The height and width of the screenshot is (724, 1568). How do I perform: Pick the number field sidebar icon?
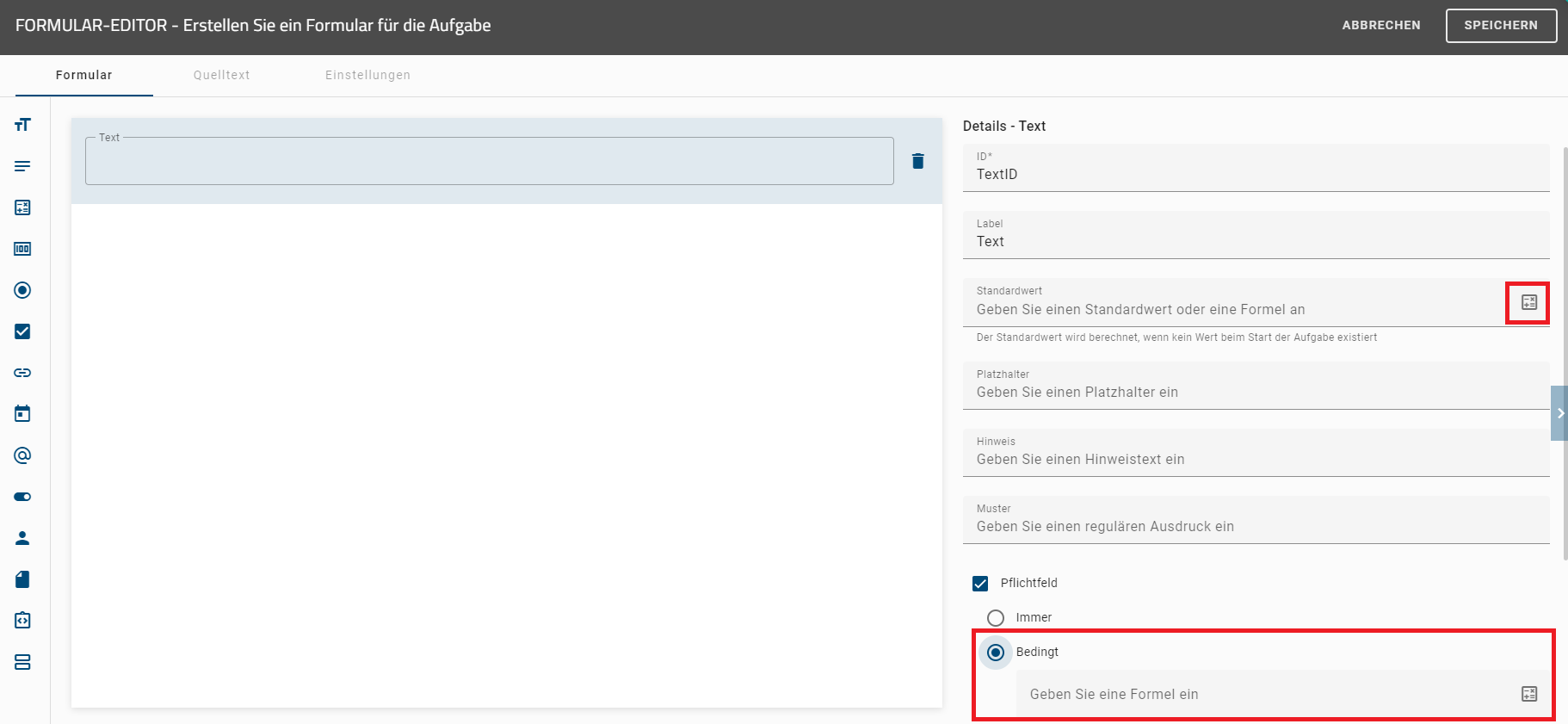(22, 249)
